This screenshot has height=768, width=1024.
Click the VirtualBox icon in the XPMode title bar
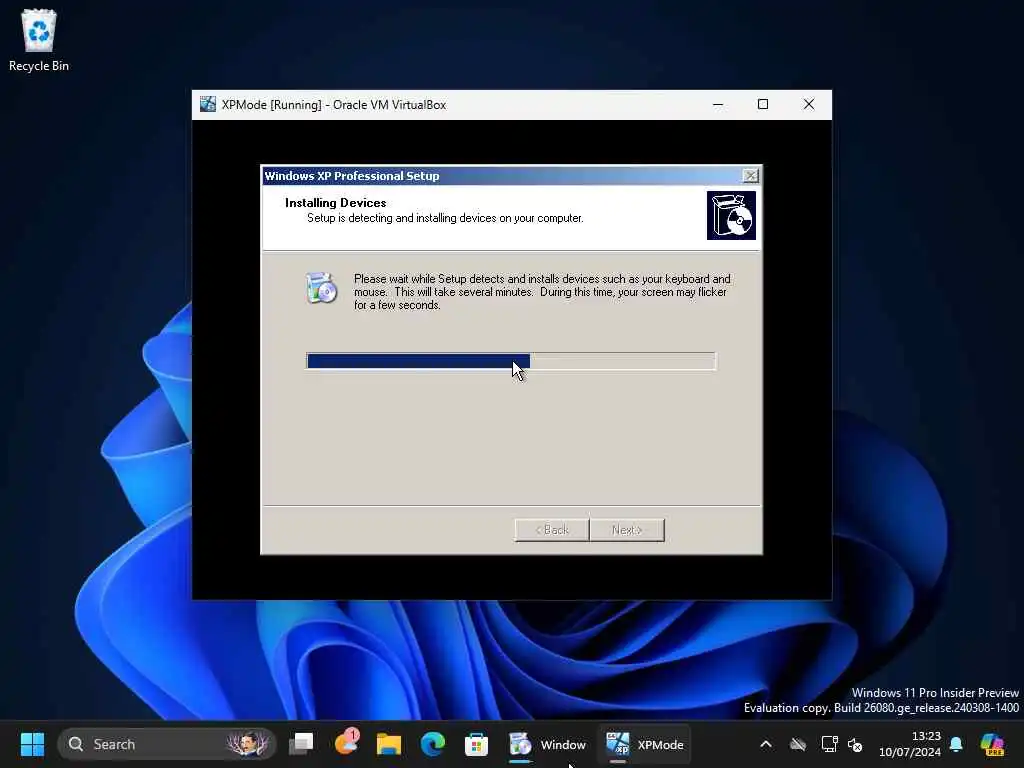208,104
